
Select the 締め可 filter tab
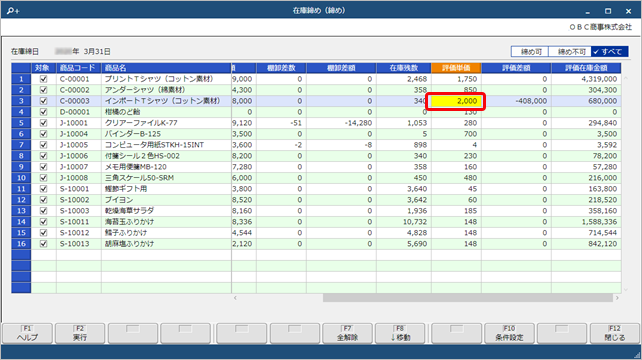tap(531, 52)
